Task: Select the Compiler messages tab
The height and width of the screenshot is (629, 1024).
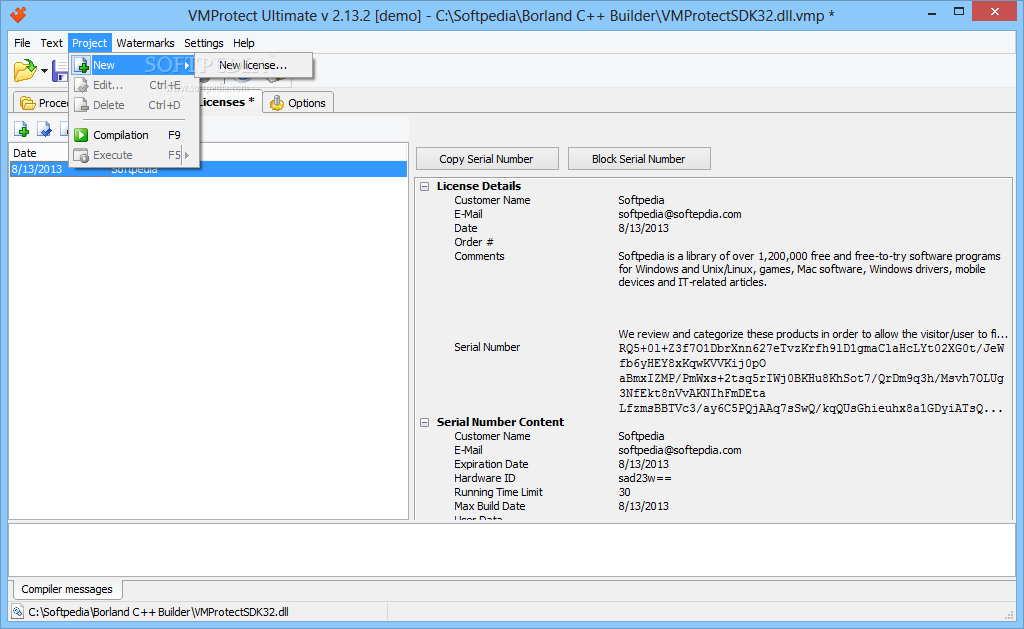Action: click(x=67, y=589)
